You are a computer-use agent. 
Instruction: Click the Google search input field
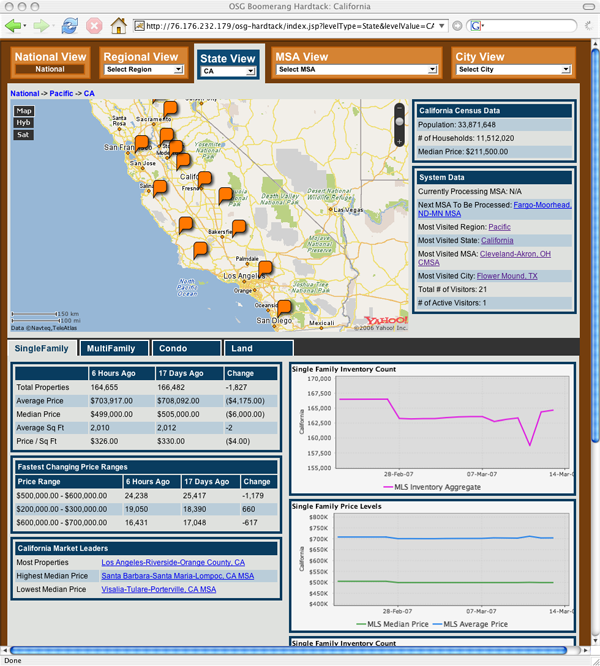pyautogui.click(x=529, y=26)
